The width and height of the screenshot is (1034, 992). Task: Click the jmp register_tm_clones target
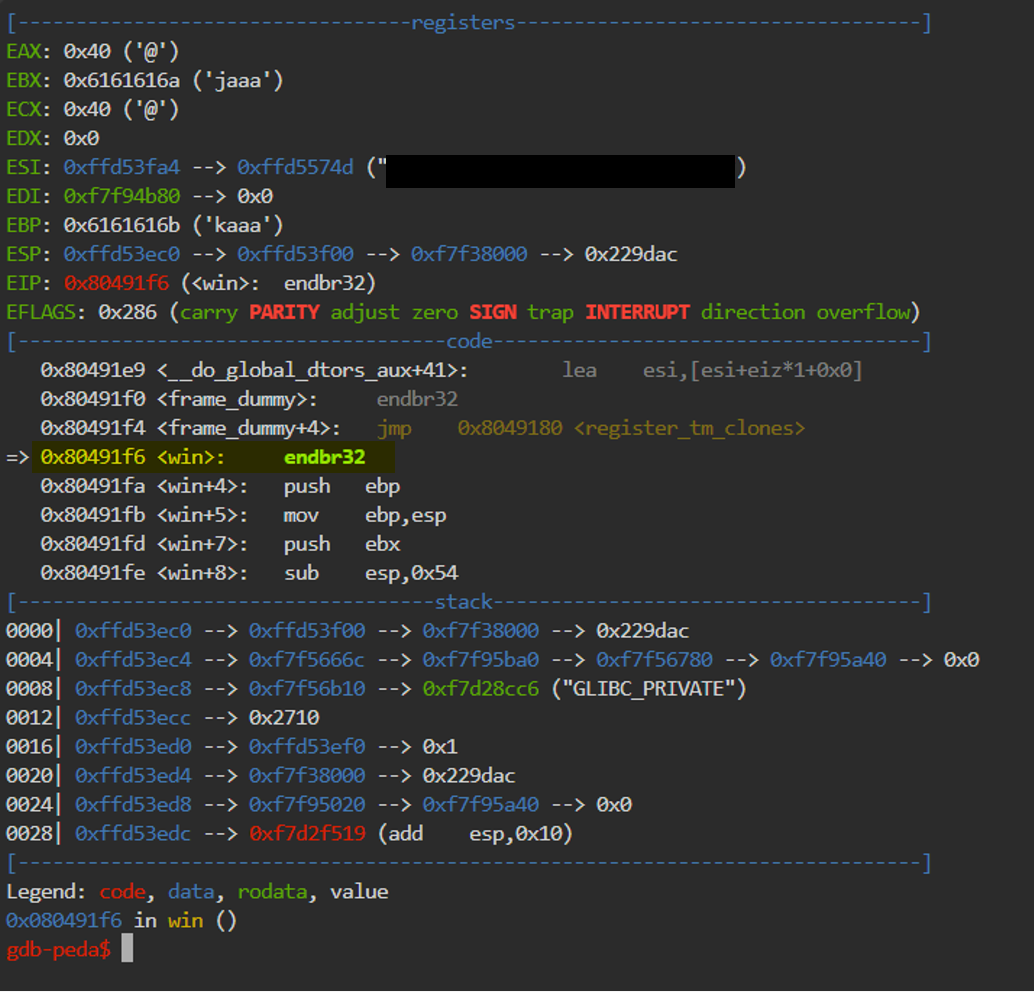[x=631, y=429]
